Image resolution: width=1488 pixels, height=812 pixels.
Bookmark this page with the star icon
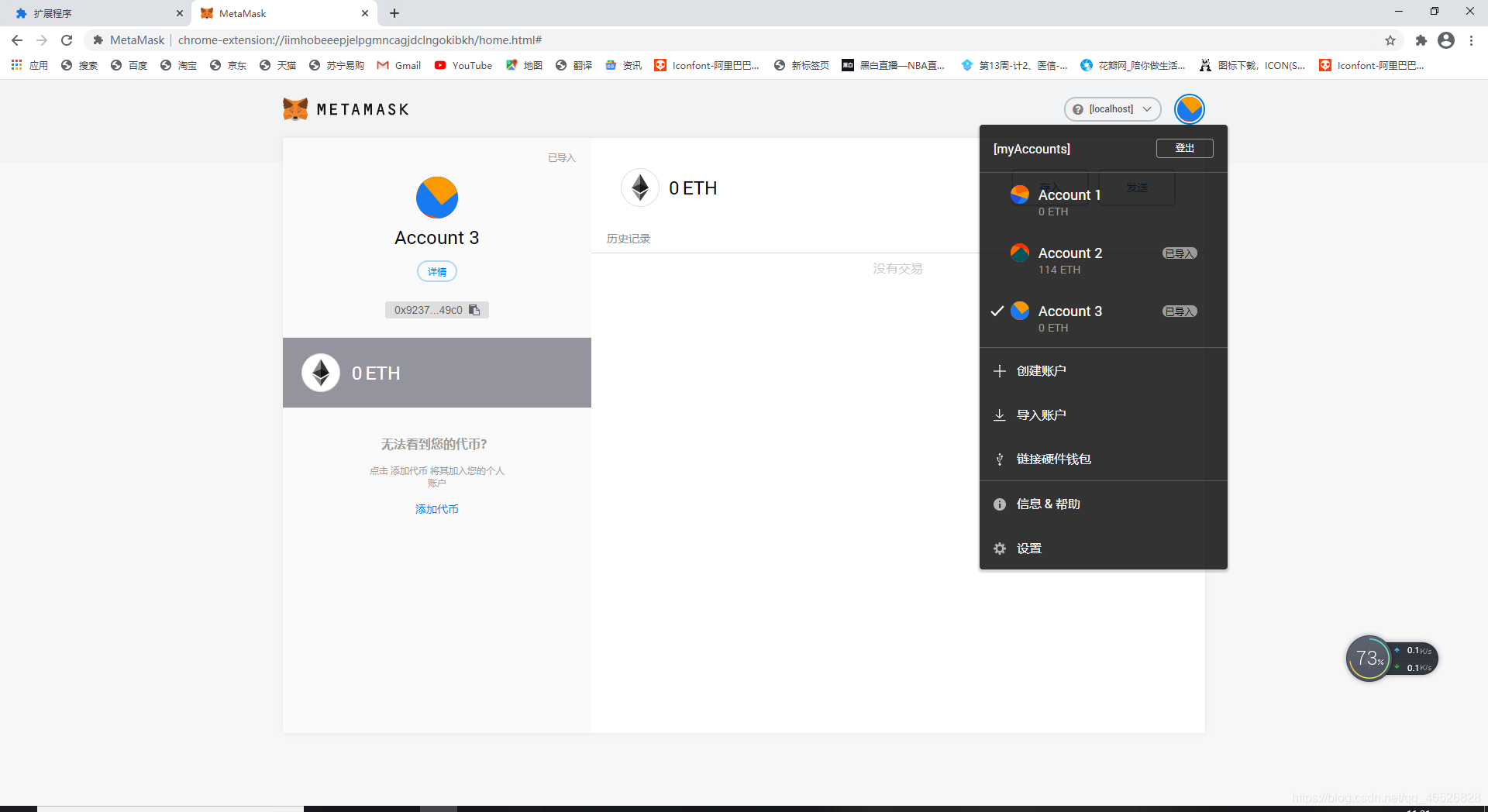(x=1390, y=40)
